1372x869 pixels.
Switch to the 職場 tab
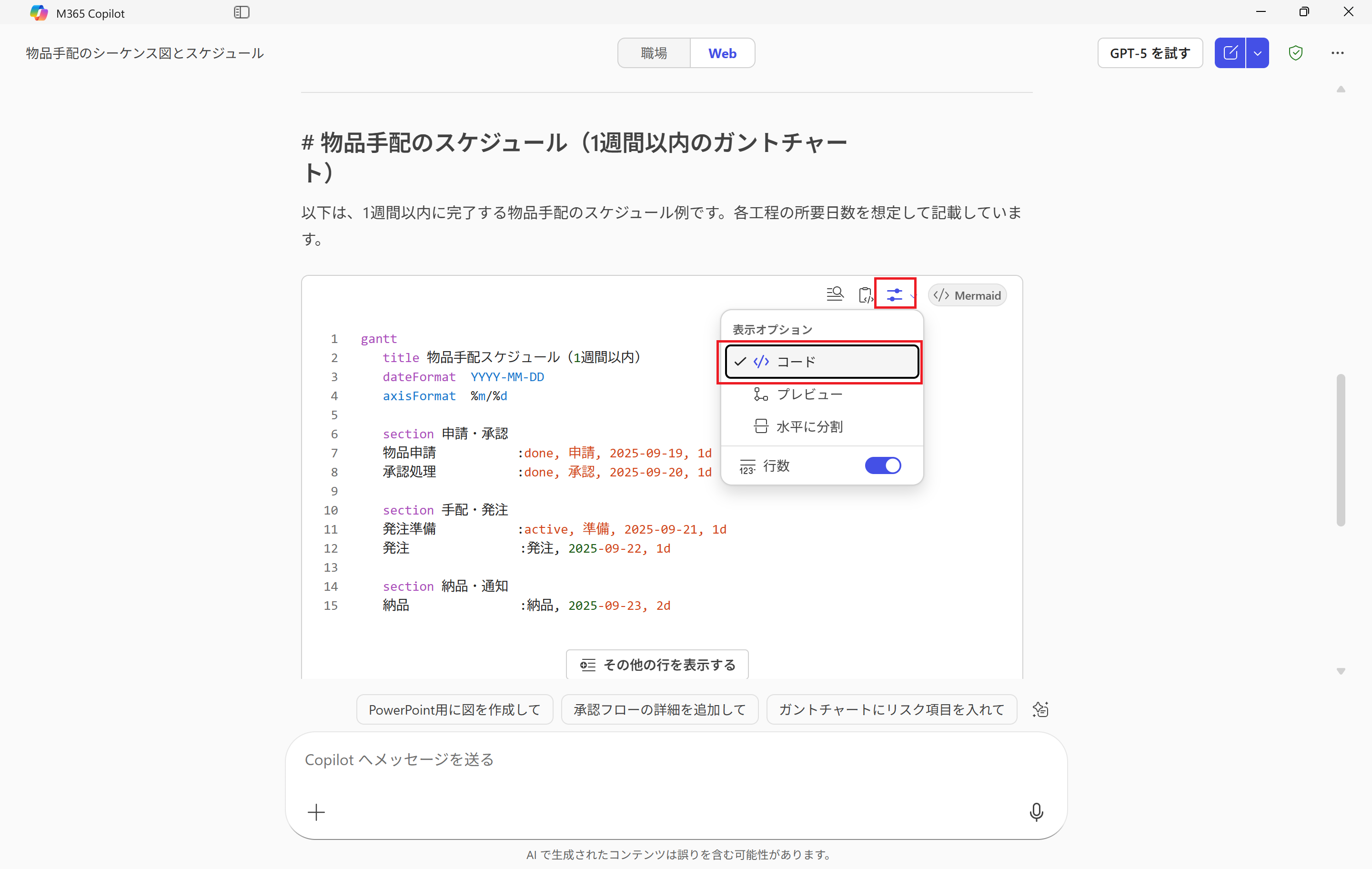coord(654,52)
